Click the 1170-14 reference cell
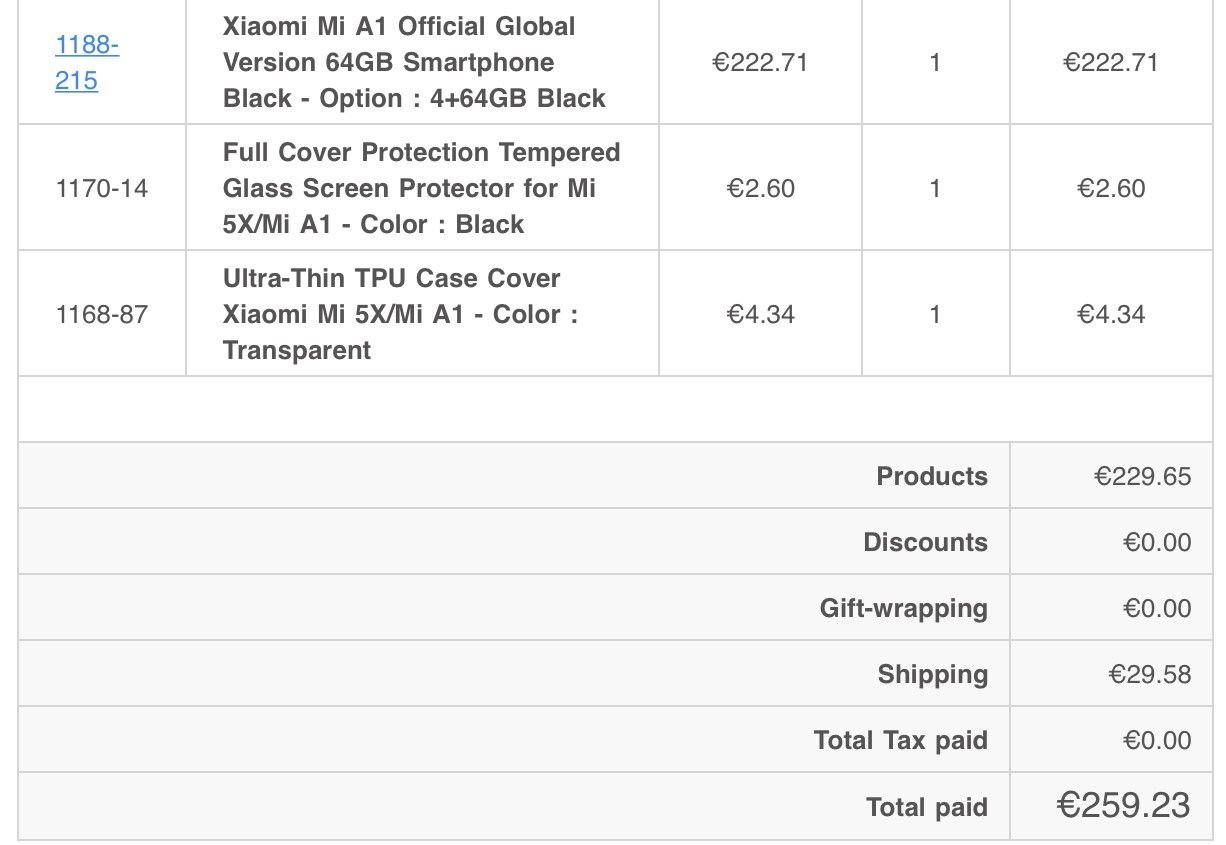Image resolution: width=1226 pixels, height=845 pixels. [102, 188]
